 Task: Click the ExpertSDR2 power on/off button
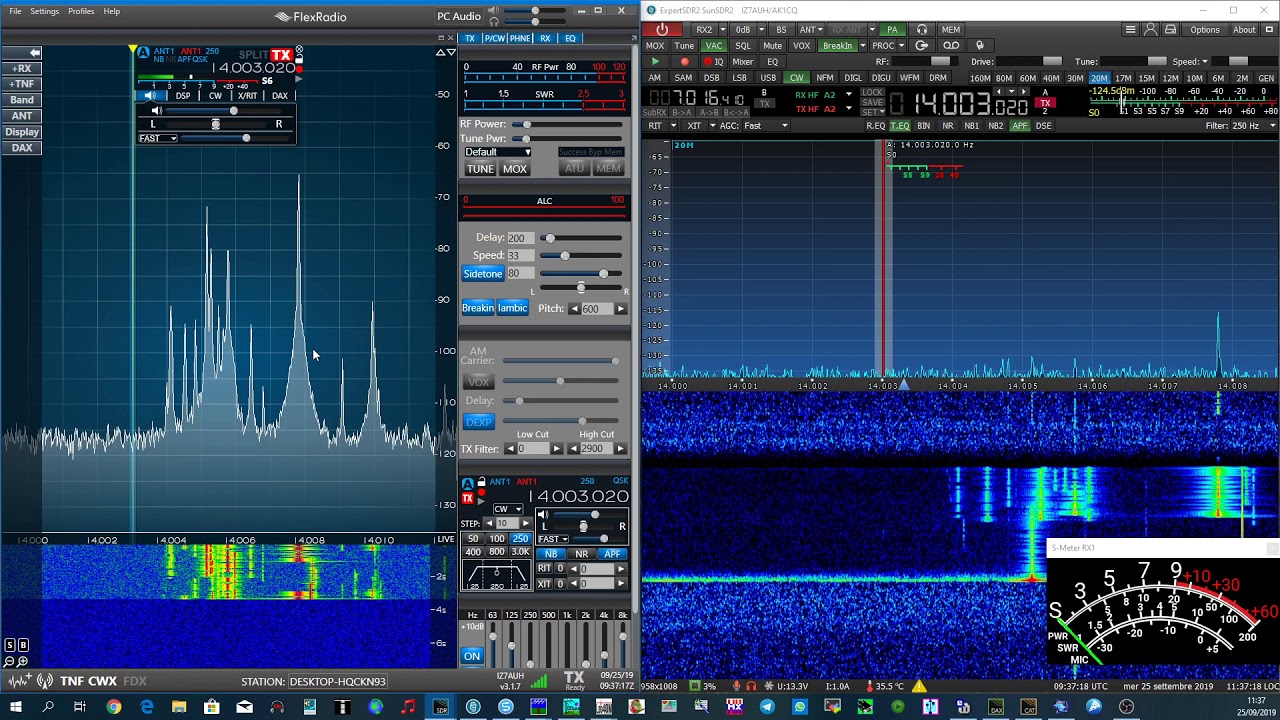[662, 30]
